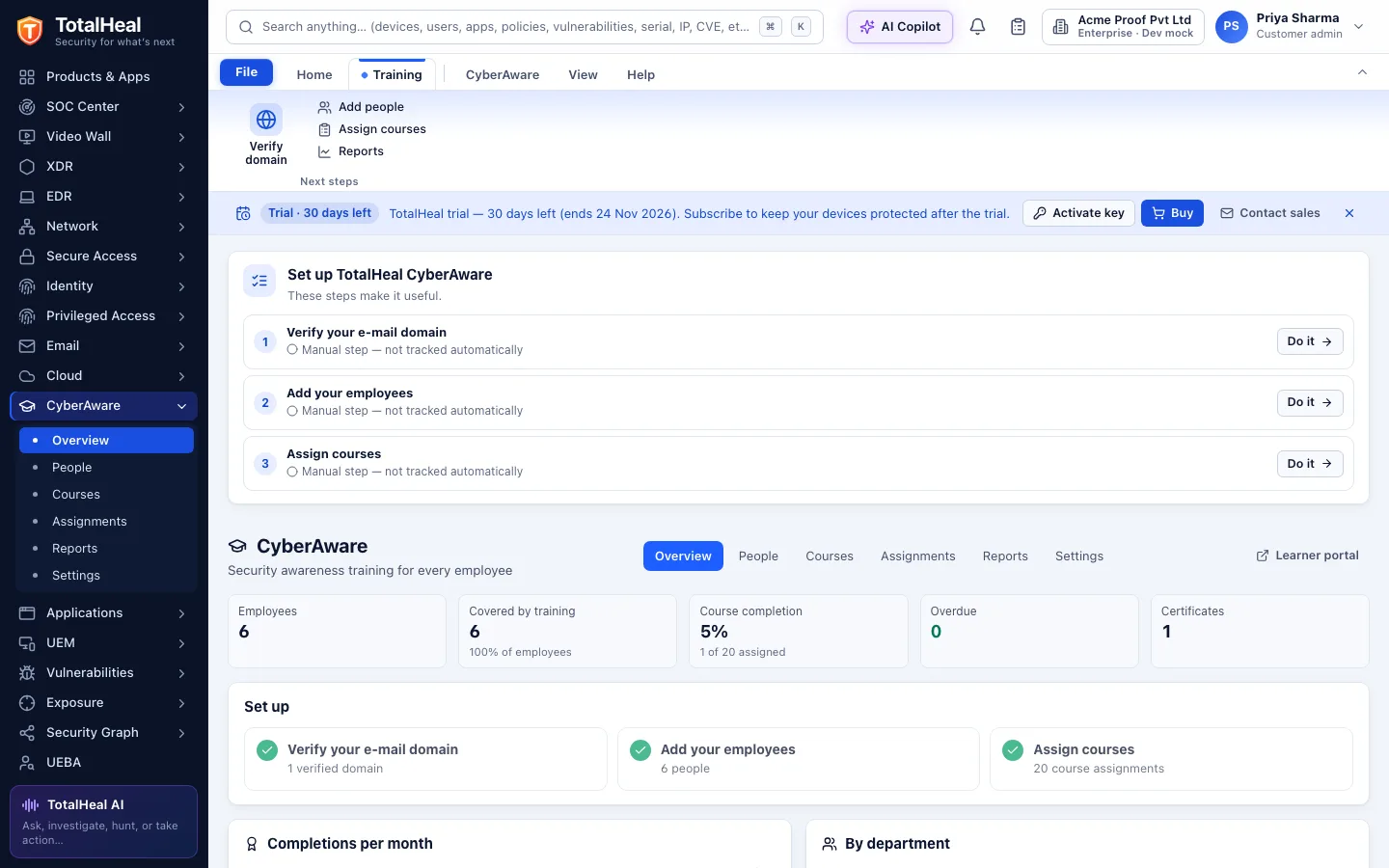Click Do it for Add your employees
Image resolution: width=1389 pixels, height=868 pixels.
coord(1310,402)
